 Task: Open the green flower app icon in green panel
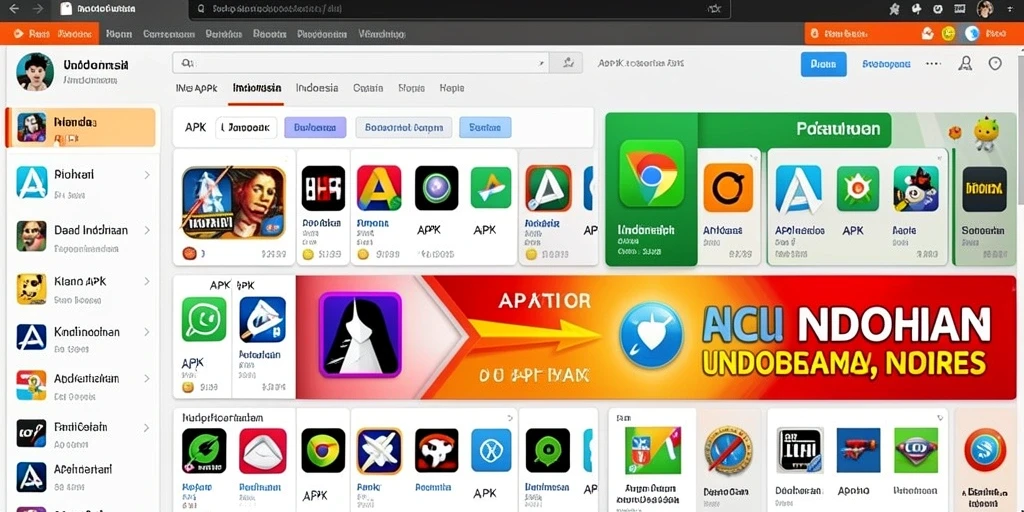coord(858,188)
